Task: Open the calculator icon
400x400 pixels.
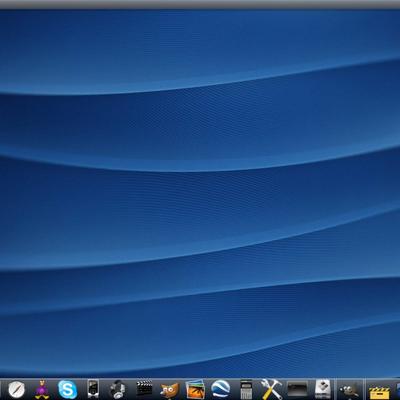Action: (246, 389)
